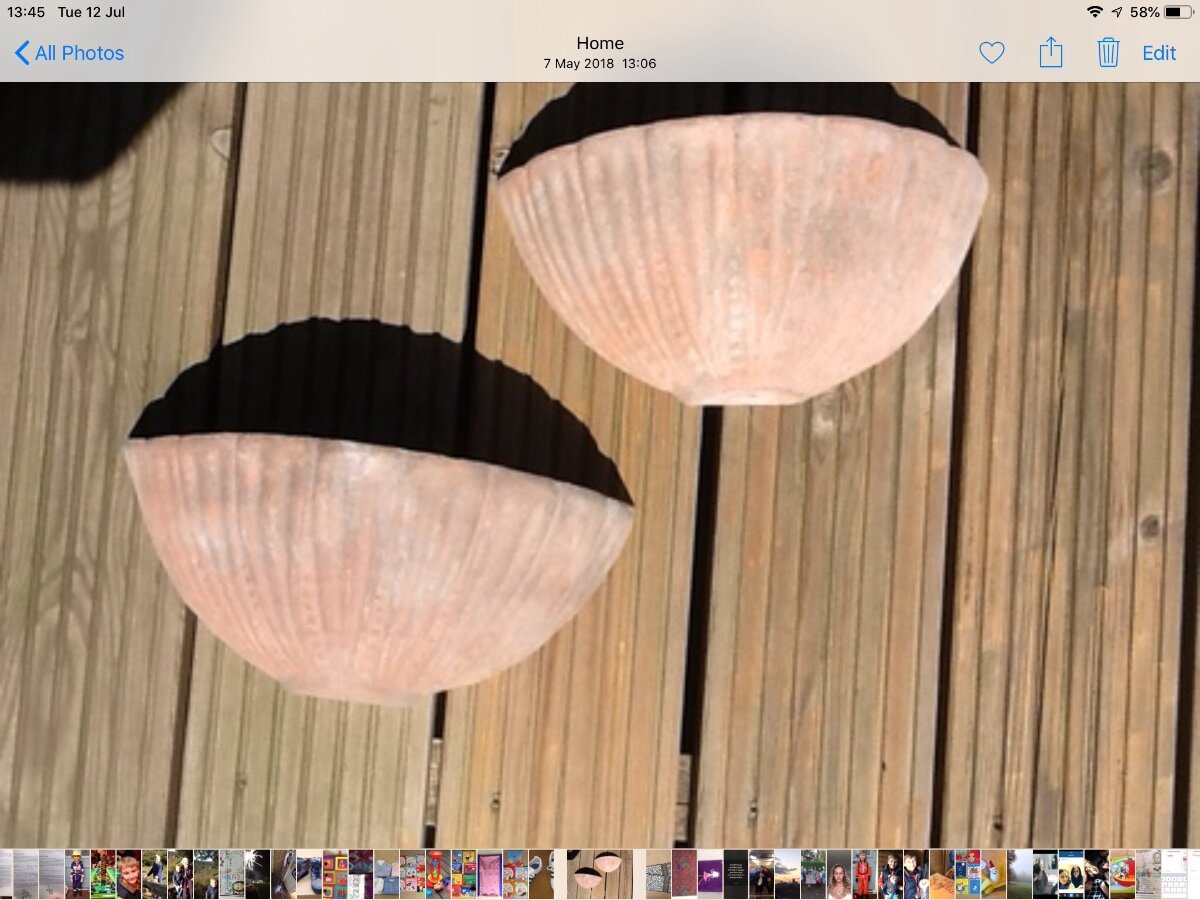
Task: Open the sparkler firework thumbnail
Action: pyautogui.click(x=257, y=874)
